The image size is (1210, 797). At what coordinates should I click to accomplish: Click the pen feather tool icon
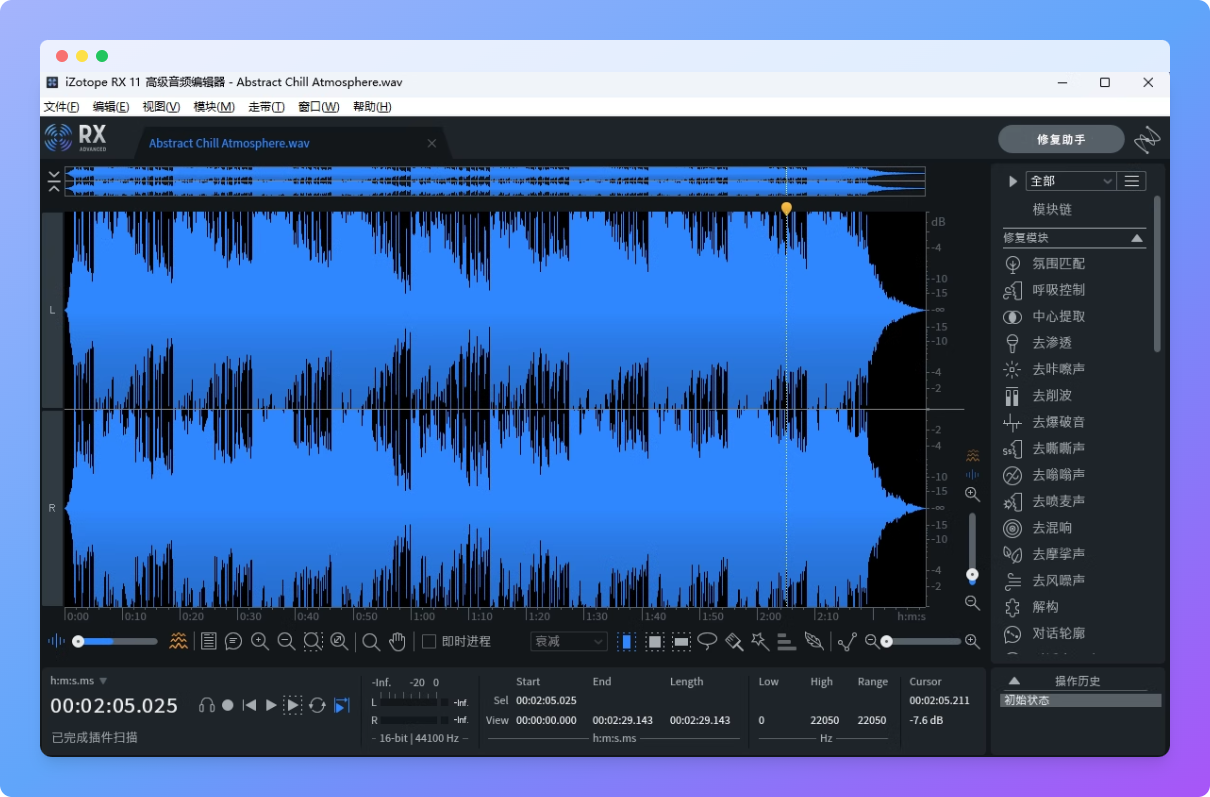coord(814,641)
